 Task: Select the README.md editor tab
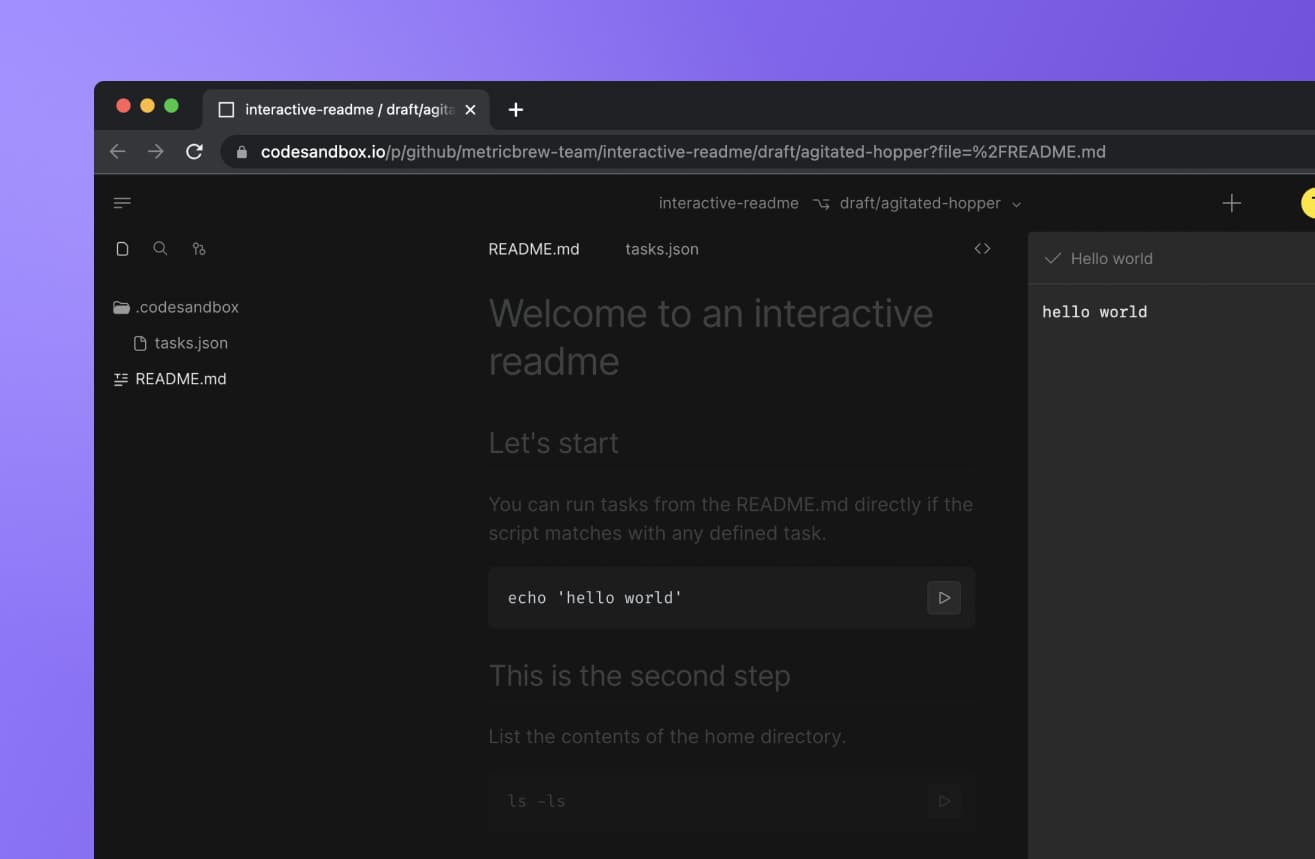pyautogui.click(x=533, y=248)
